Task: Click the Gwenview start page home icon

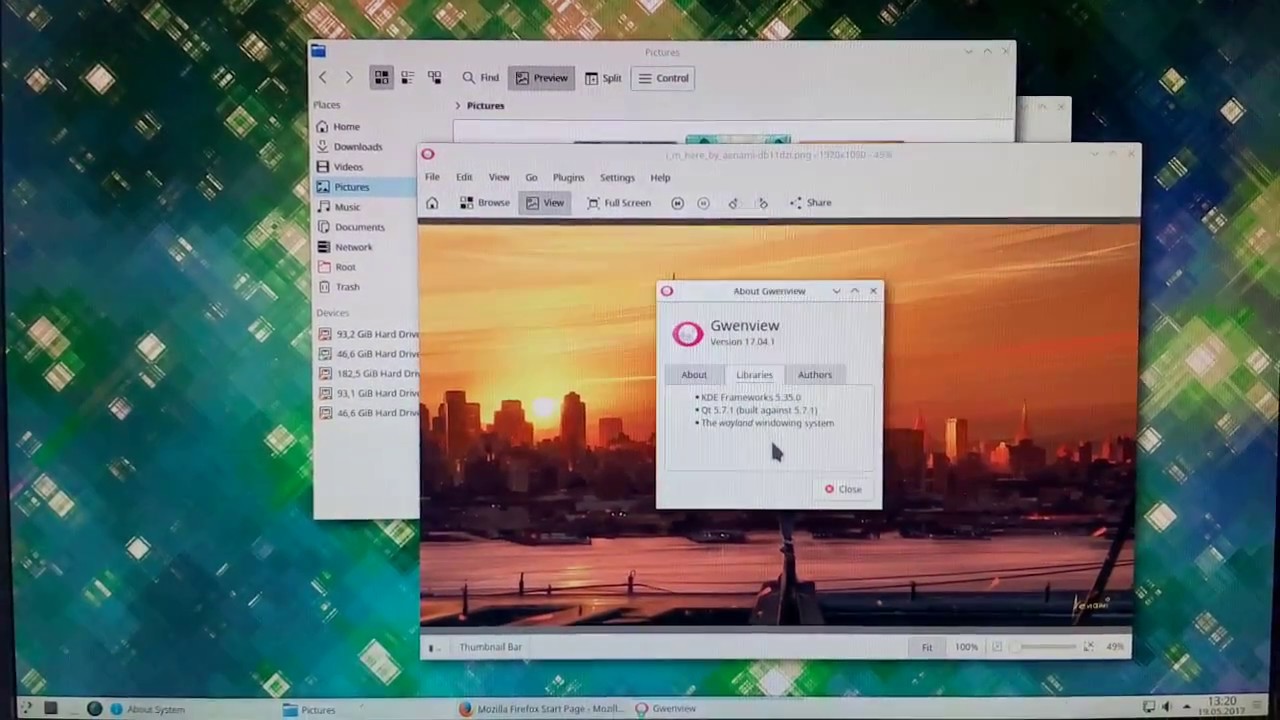Action: tap(432, 203)
